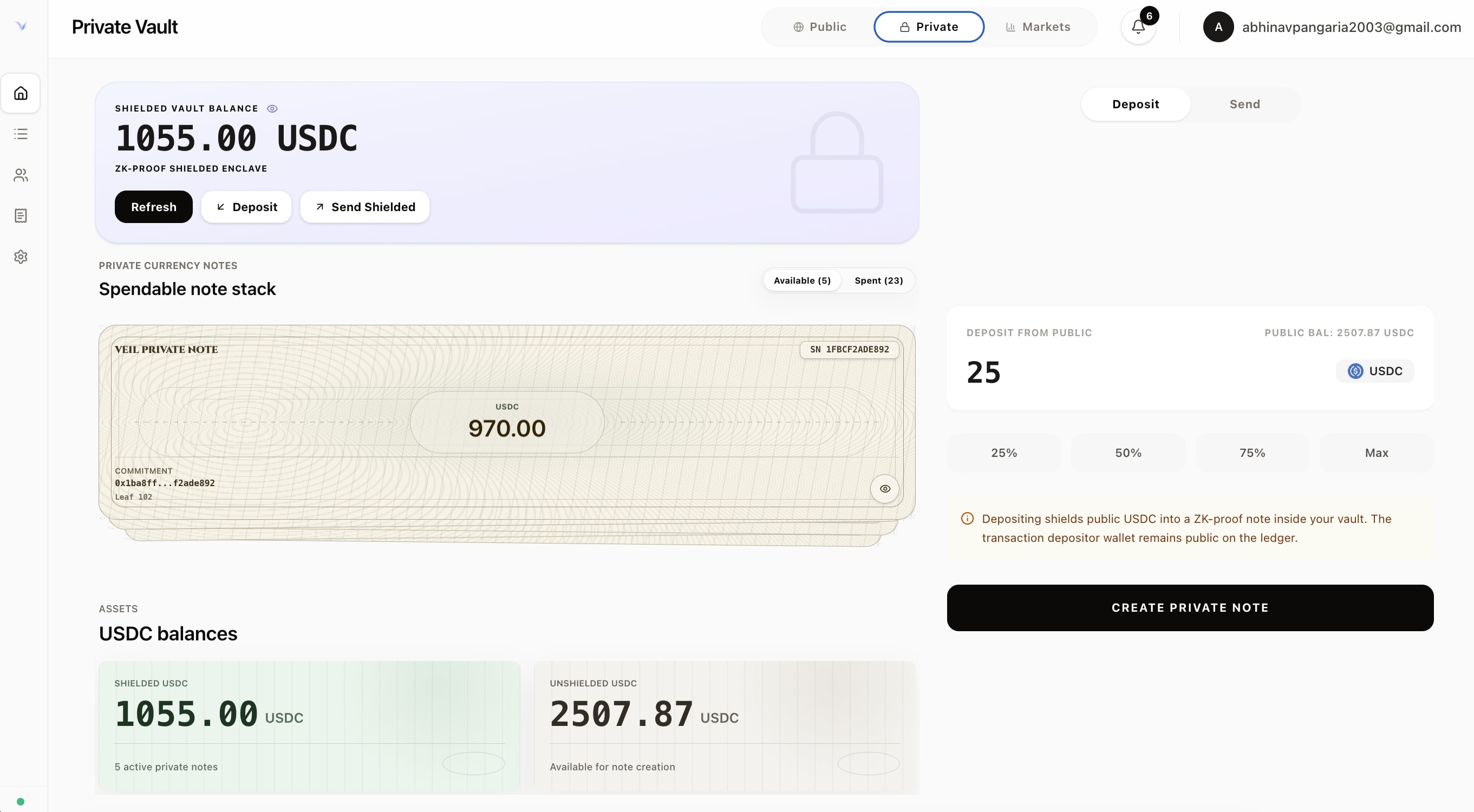Click the PUBLIC BAL: 2507.87 USDC text
The width and height of the screenshot is (1474, 812).
(x=1339, y=333)
